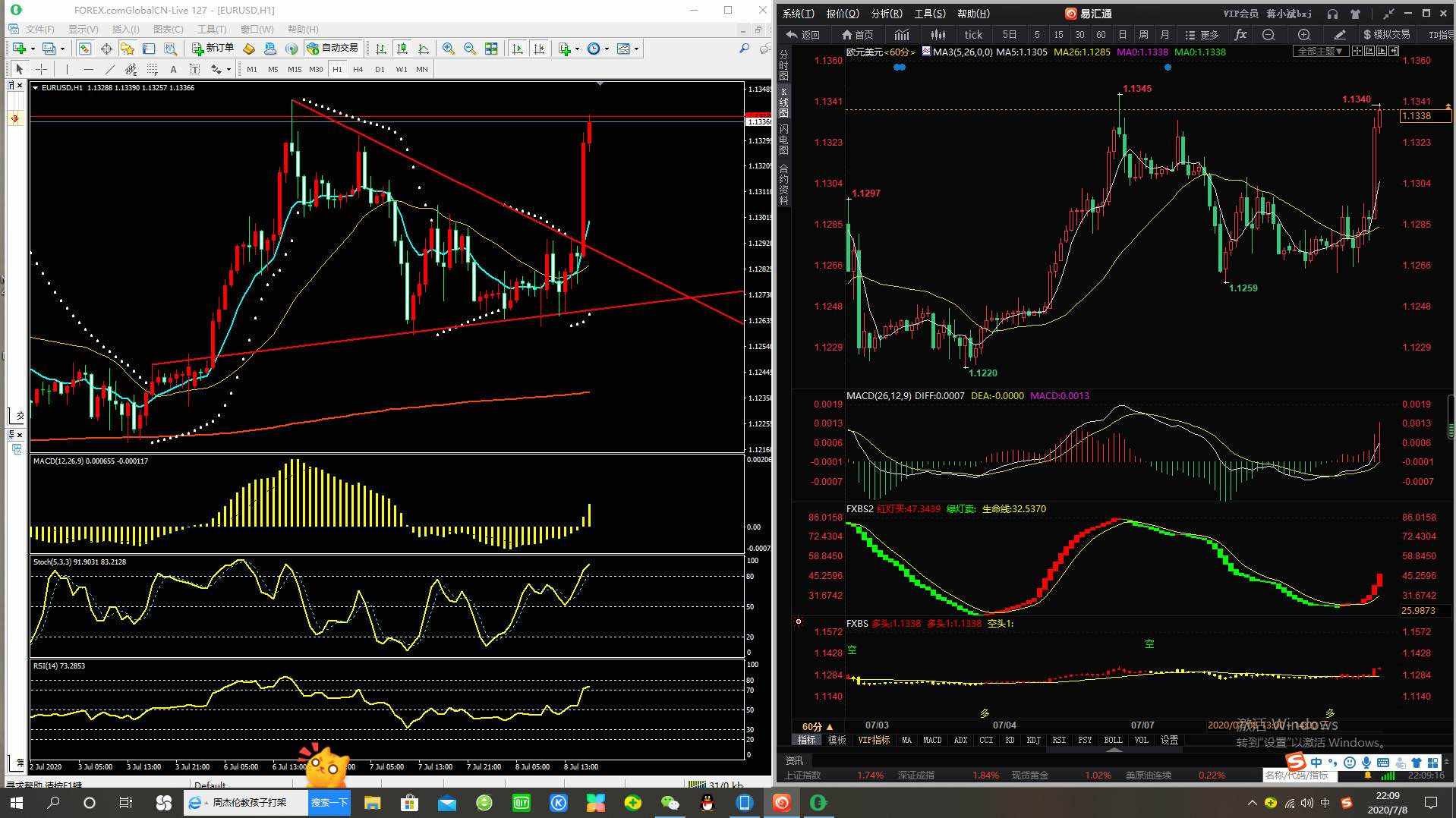Viewport: 1456px width, 818px height.
Task: Open the templates dropdown in MT4 toolbar
Action: pyautogui.click(x=628, y=49)
